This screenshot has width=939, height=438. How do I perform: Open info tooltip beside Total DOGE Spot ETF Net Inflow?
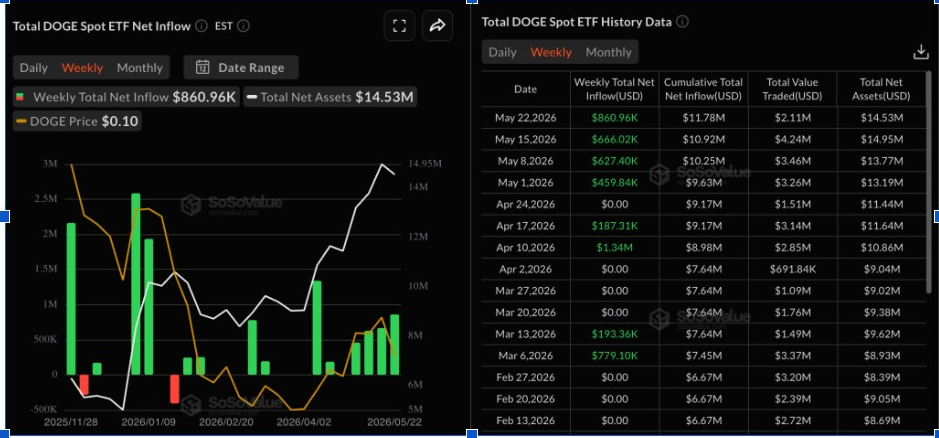click(201, 26)
